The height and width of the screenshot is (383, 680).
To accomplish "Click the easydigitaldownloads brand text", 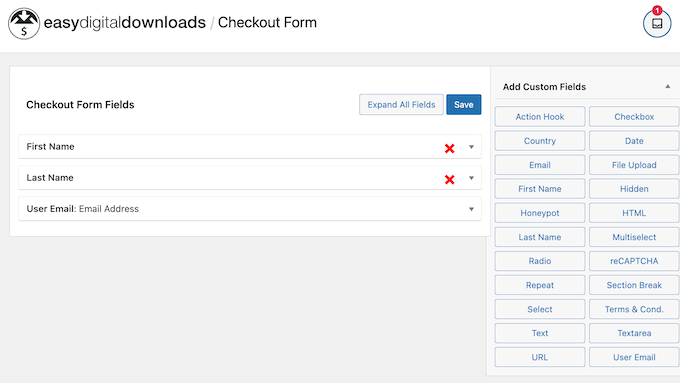I will tap(125, 23).
